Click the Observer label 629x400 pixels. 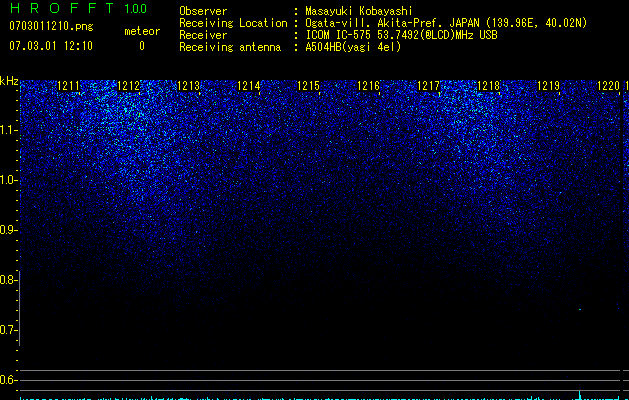203,11
